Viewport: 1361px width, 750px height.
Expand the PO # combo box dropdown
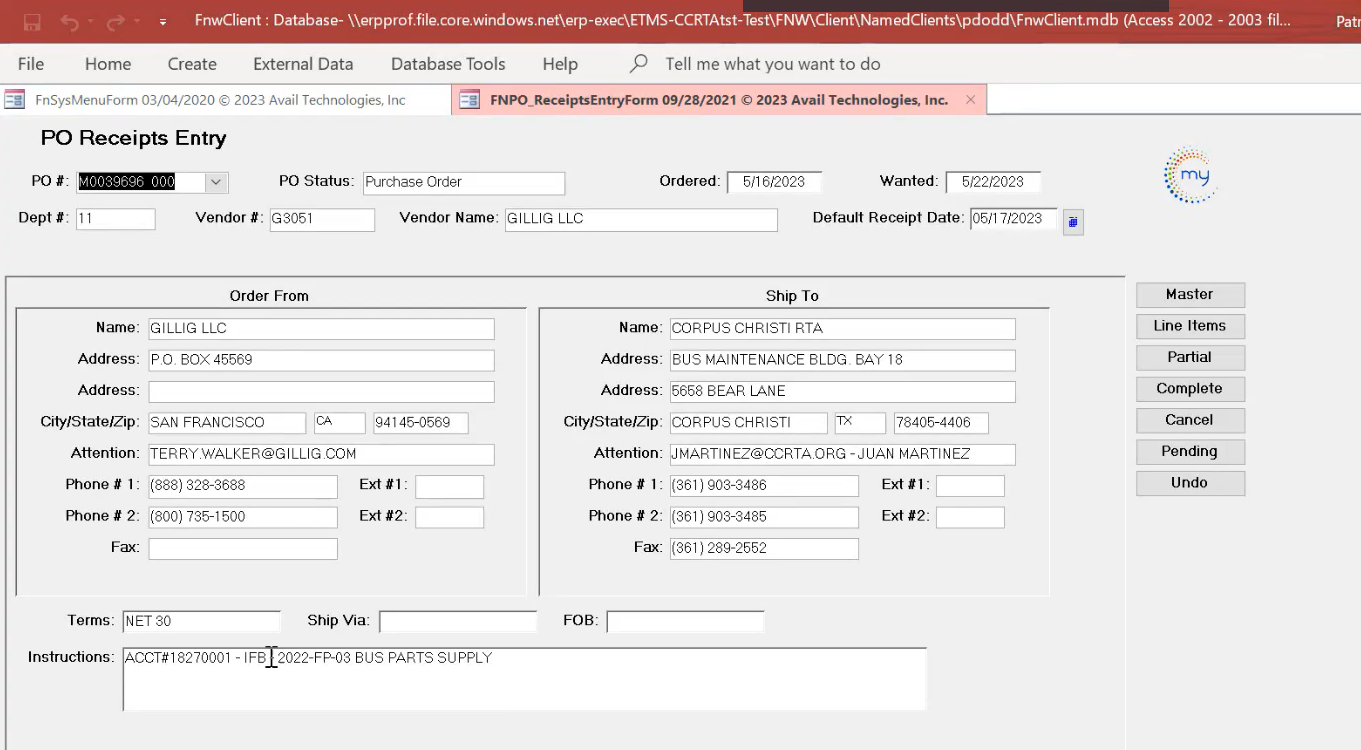(216, 182)
